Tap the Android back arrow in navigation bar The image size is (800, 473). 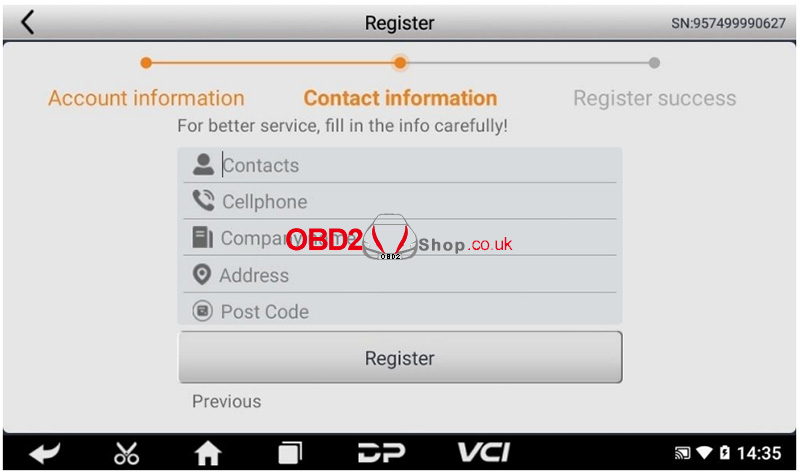point(44,453)
